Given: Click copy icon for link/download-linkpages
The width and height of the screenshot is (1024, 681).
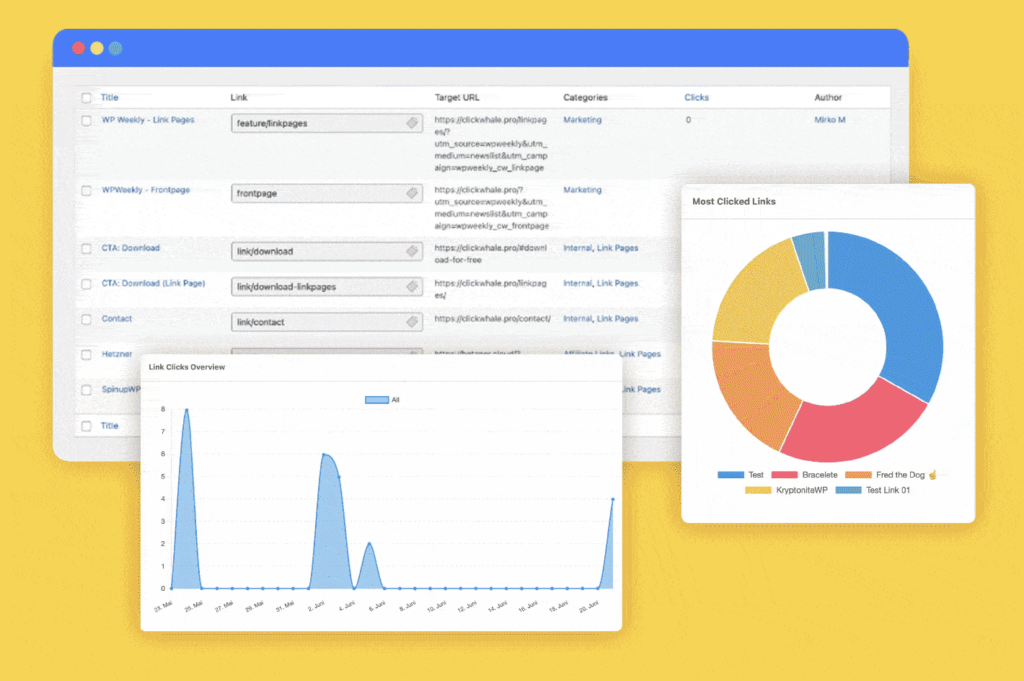Looking at the screenshot, I should pyautogui.click(x=412, y=287).
